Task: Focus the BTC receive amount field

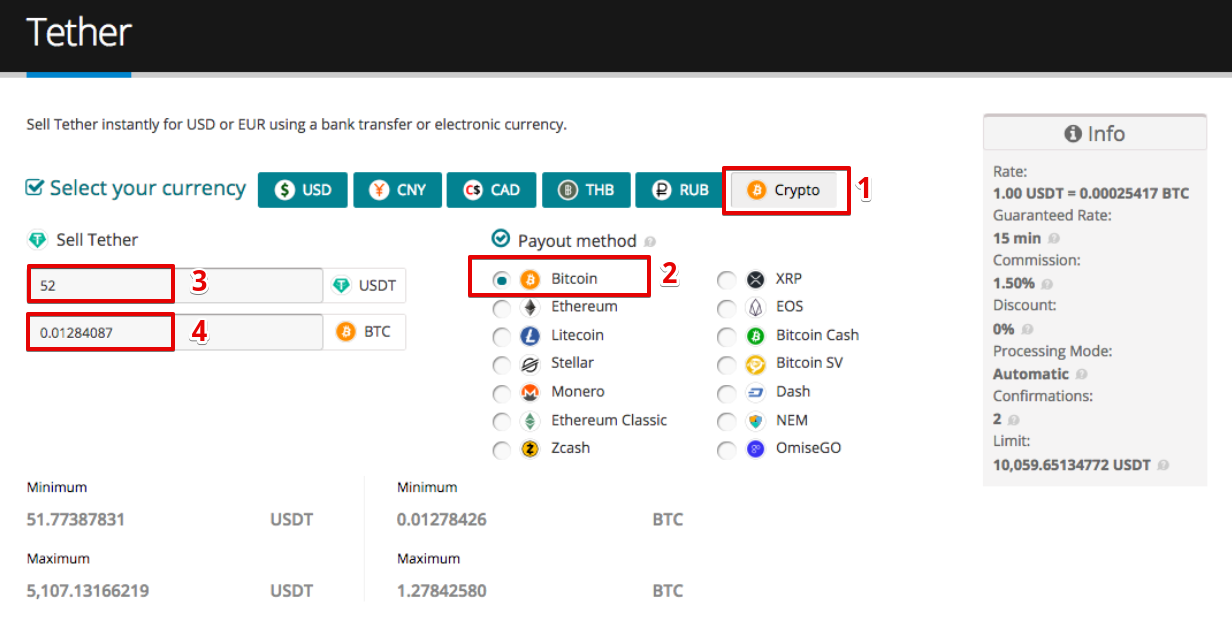Action: tap(175, 332)
